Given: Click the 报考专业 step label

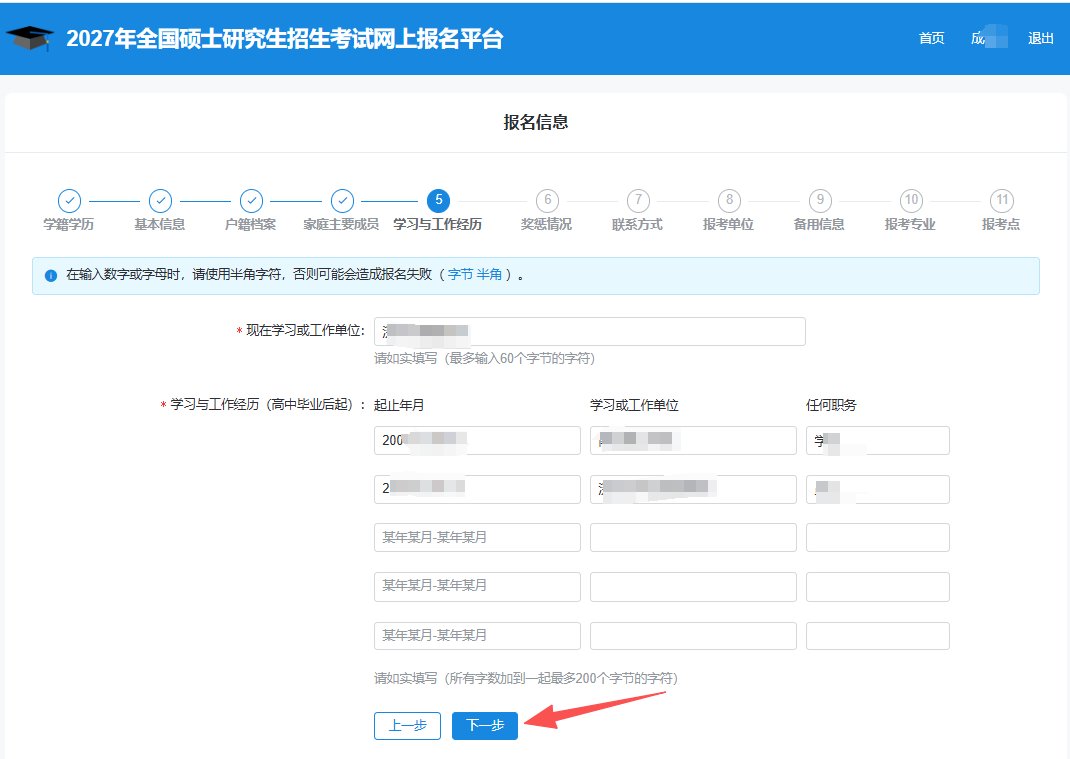Looking at the screenshot, I should coord(910,225).
